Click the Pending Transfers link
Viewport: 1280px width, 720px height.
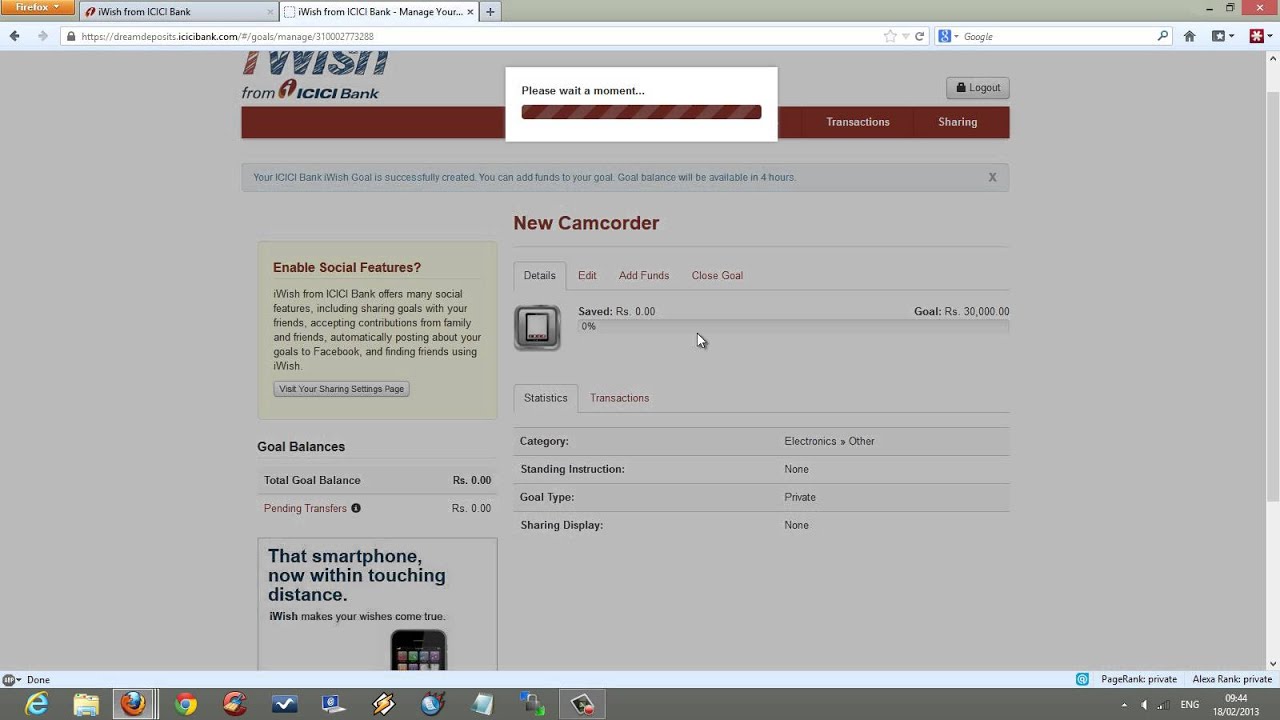point(305,508)
